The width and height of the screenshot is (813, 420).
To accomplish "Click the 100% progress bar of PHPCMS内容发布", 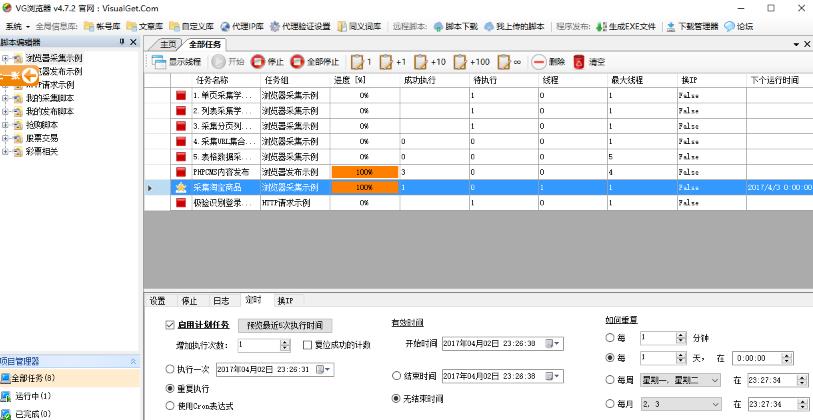I will (x=364, y=172).
